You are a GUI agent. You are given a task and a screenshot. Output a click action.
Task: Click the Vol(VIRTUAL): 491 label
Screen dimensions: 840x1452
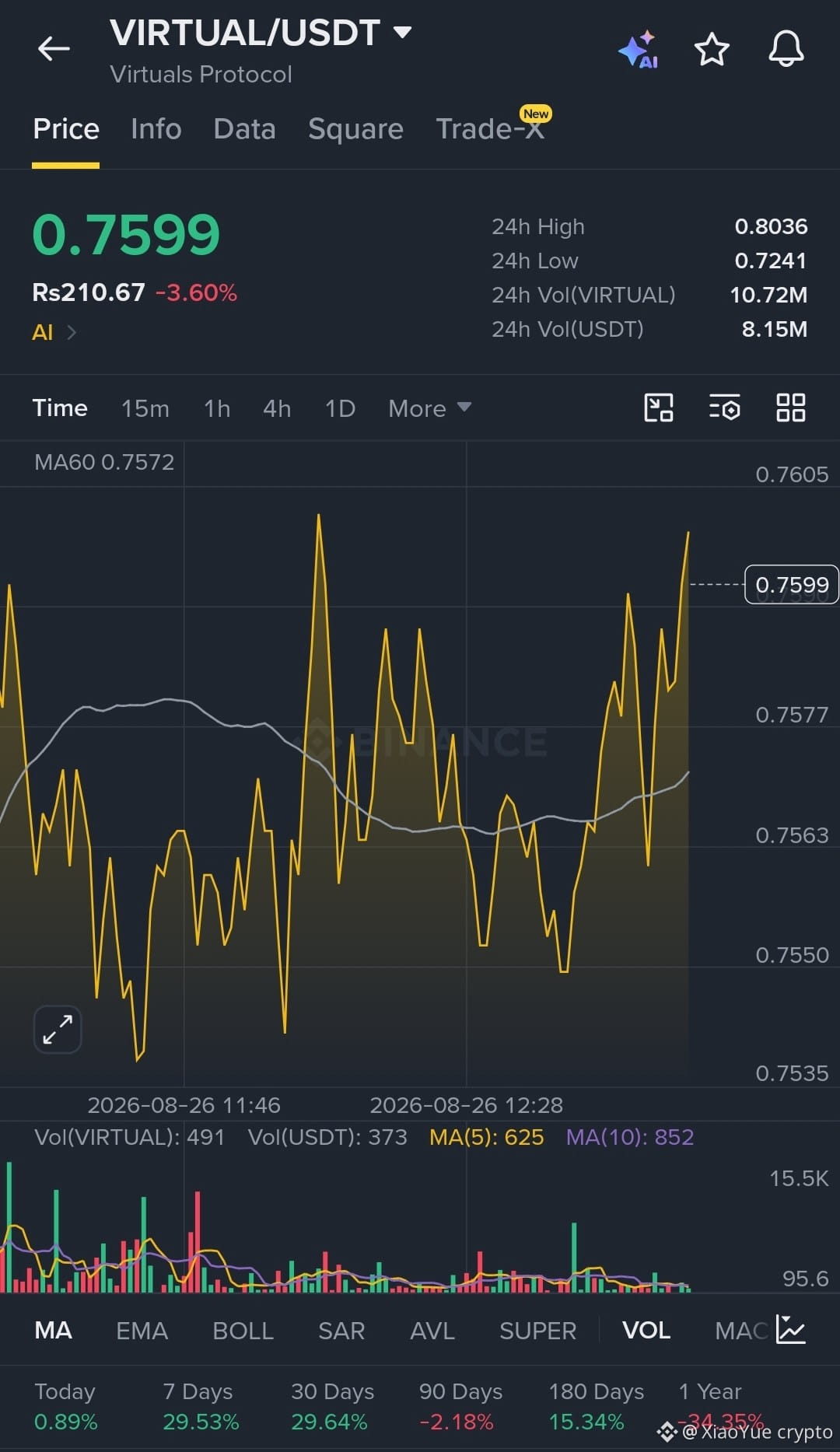point(129,1137)
